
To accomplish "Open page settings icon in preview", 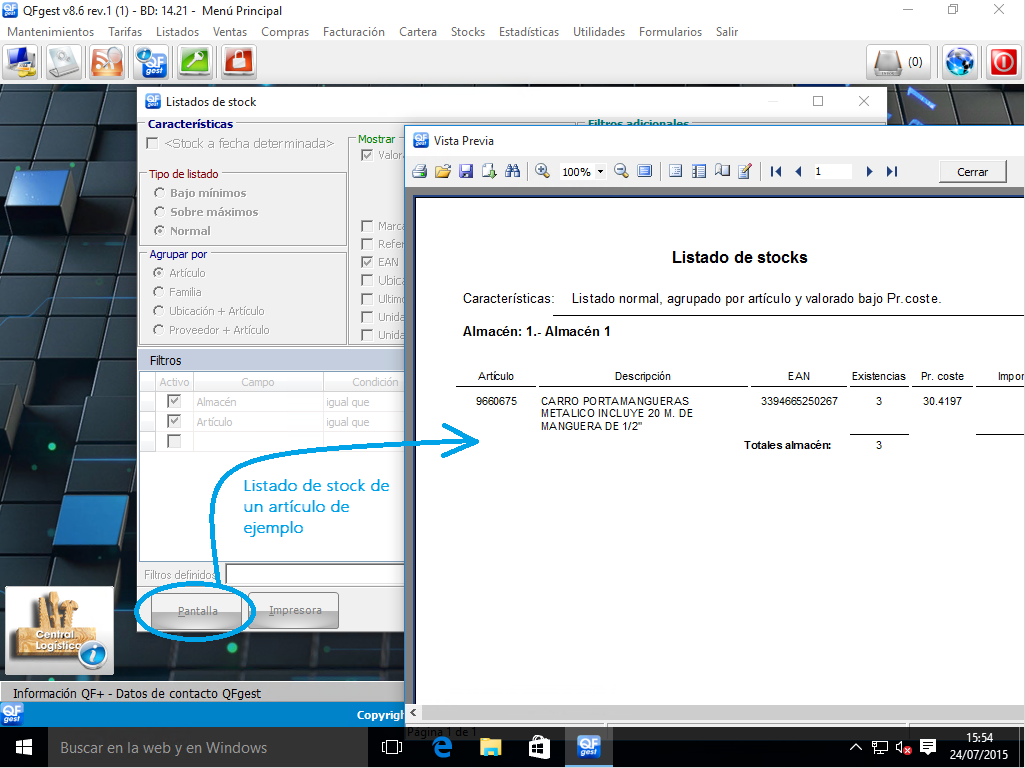I will (722, 171).
